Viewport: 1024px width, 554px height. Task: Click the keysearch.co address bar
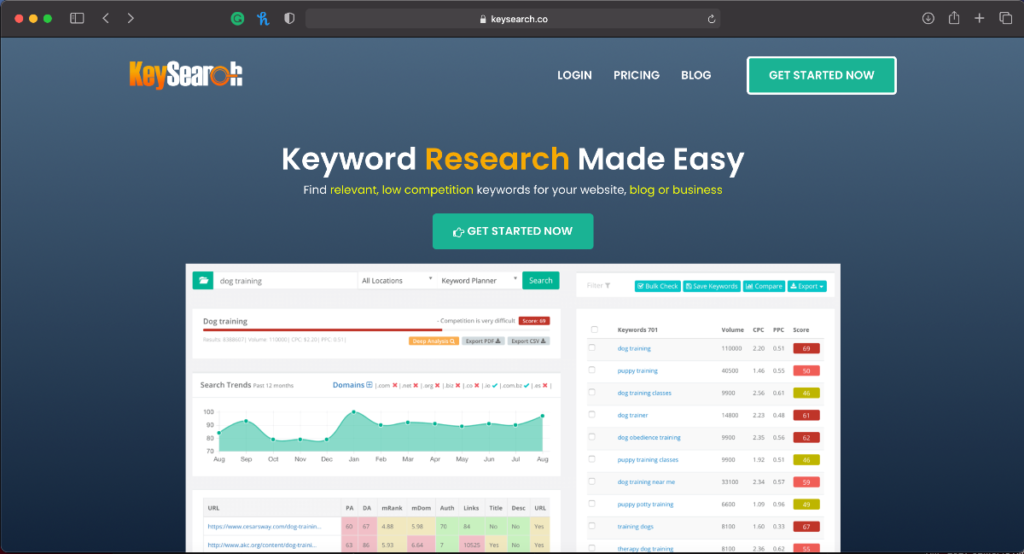[x=513, y=19]
